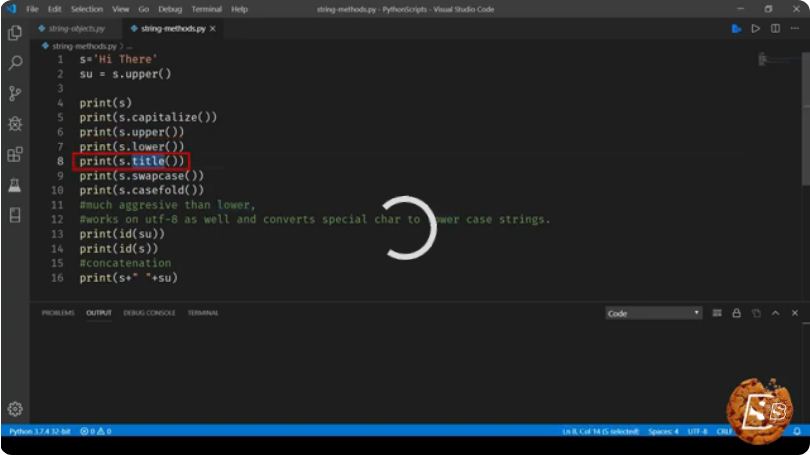The image size is (810, 455).
Task: Switch to the DEBUG CONSOLE panel tab
Action: point(149,313)
